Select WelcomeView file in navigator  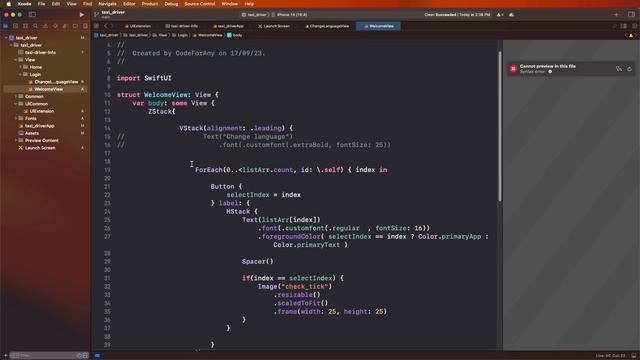point(45,89)
